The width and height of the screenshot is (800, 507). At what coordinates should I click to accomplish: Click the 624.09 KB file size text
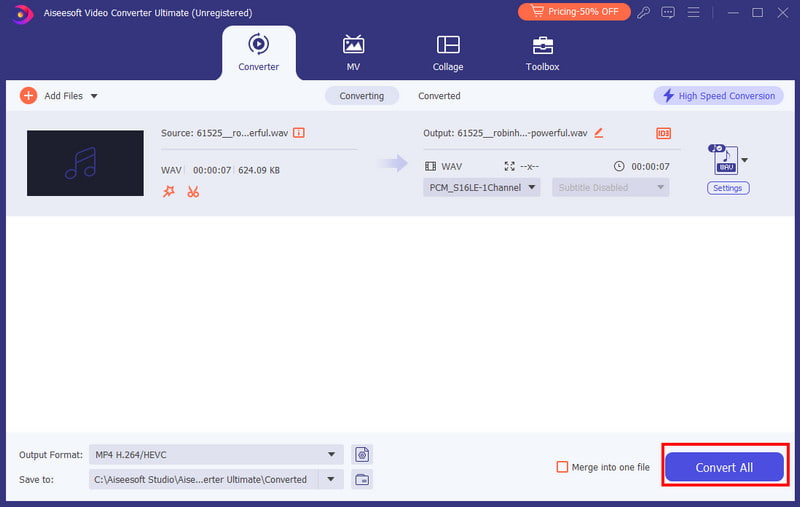(259, 170)
